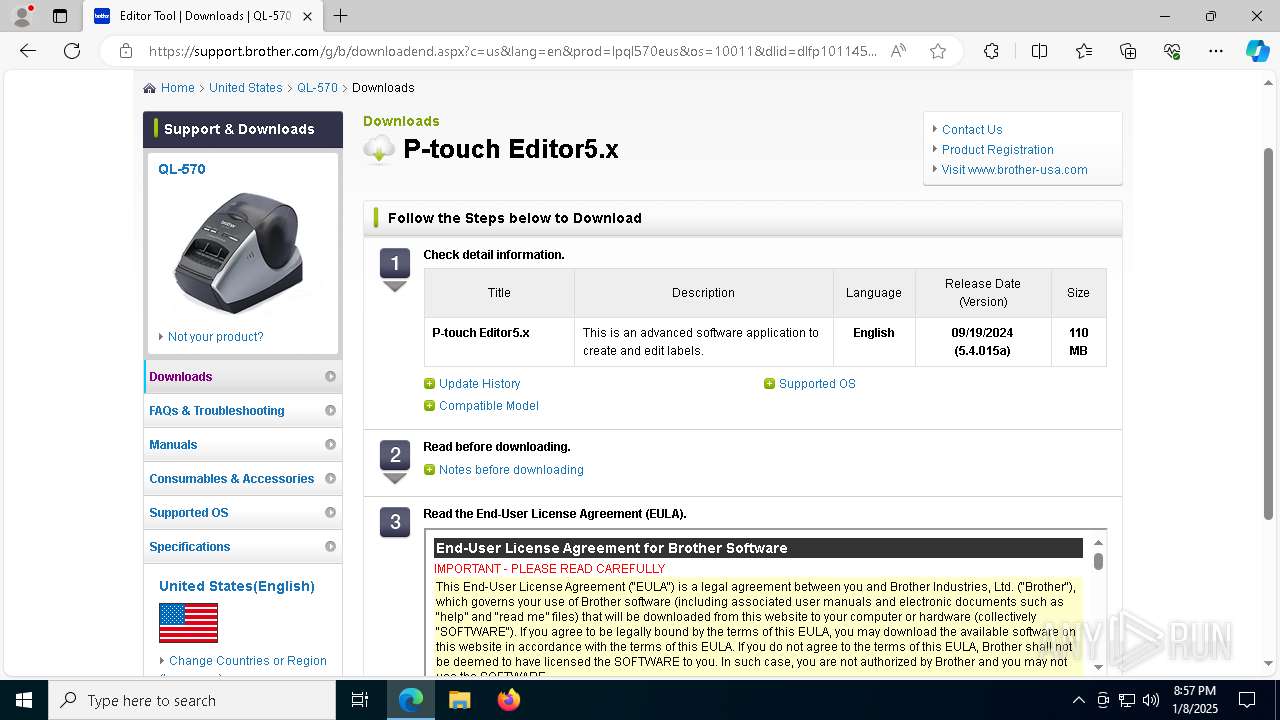This screenshot has width=1280, height=720.
Task: Visit www.brother-usa.com link
Action: [x=1014, y=170]
